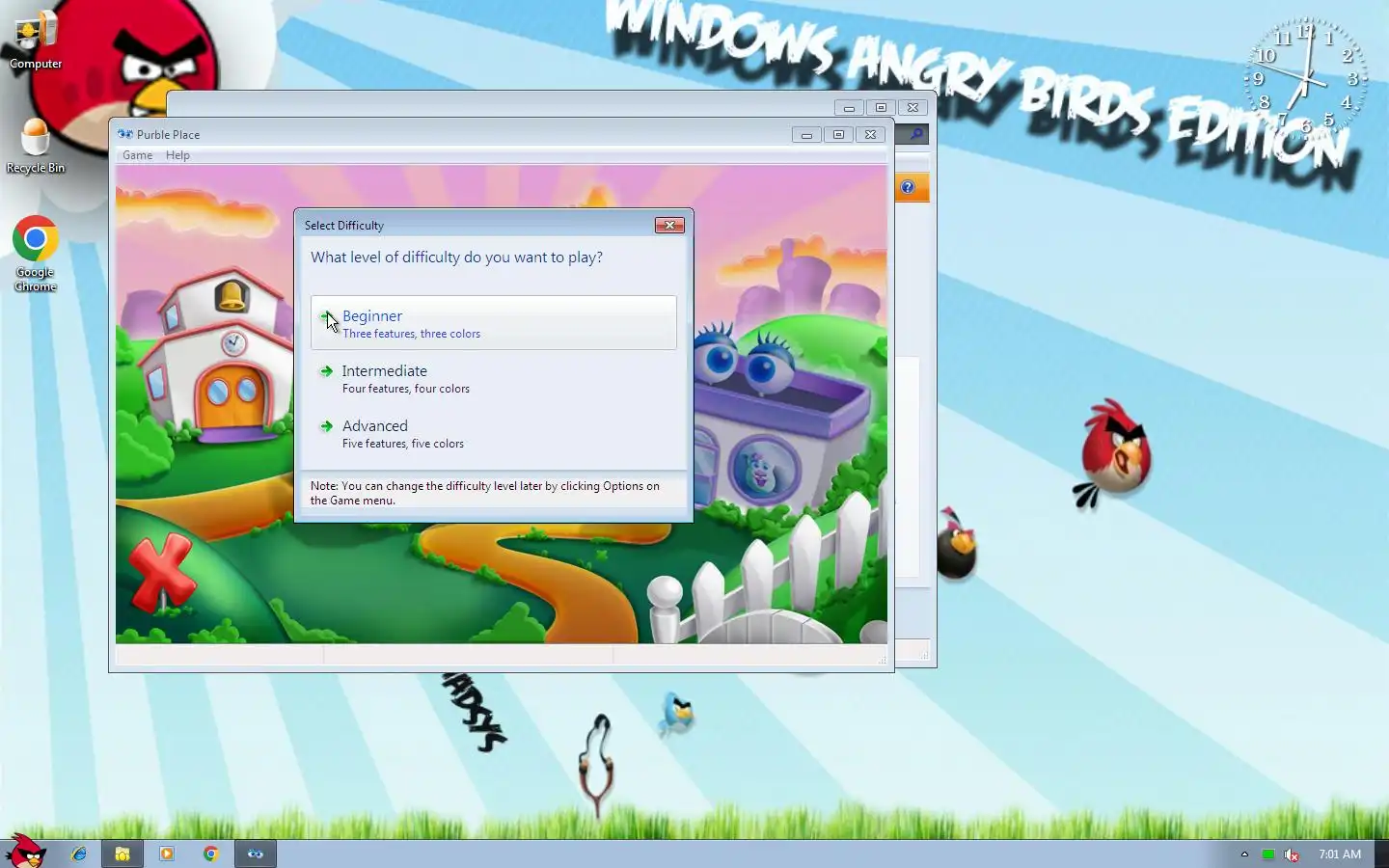Screen dimensions: 1389x868
Task: Click the green tray status icon
Action: [x=1267, y=854]
